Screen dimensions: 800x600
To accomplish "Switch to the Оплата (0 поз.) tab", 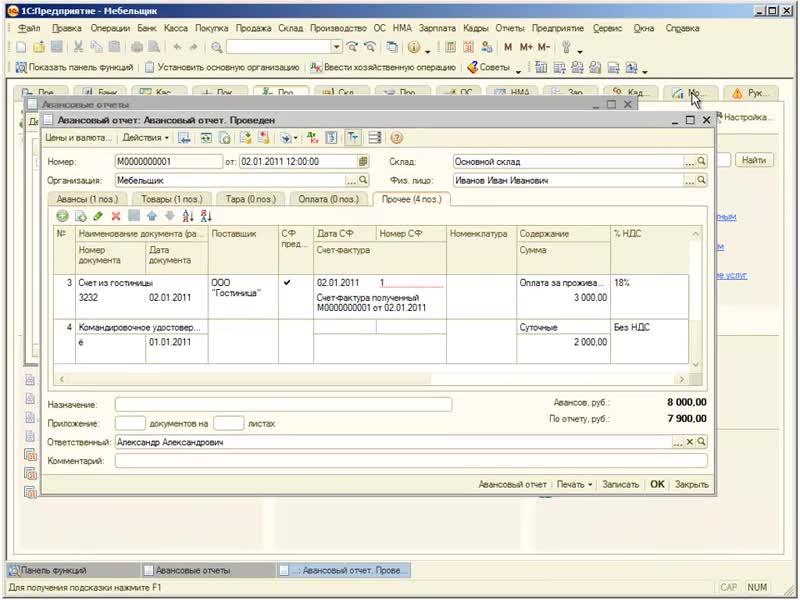I will tap(329, 199).
